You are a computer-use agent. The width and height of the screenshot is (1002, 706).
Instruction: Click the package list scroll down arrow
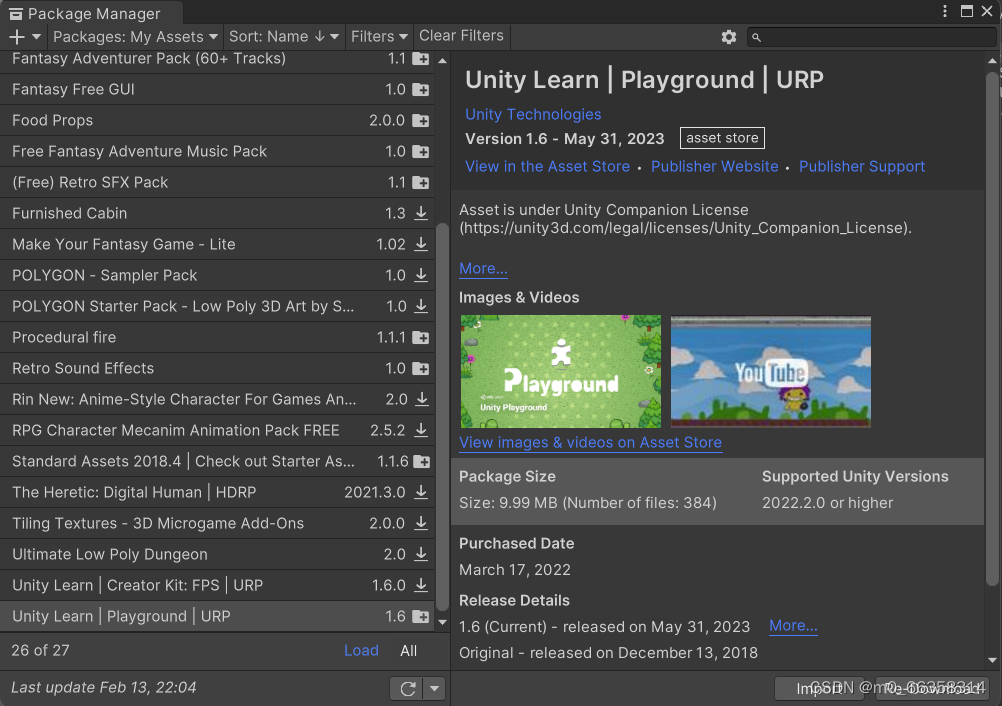point(442,622)
